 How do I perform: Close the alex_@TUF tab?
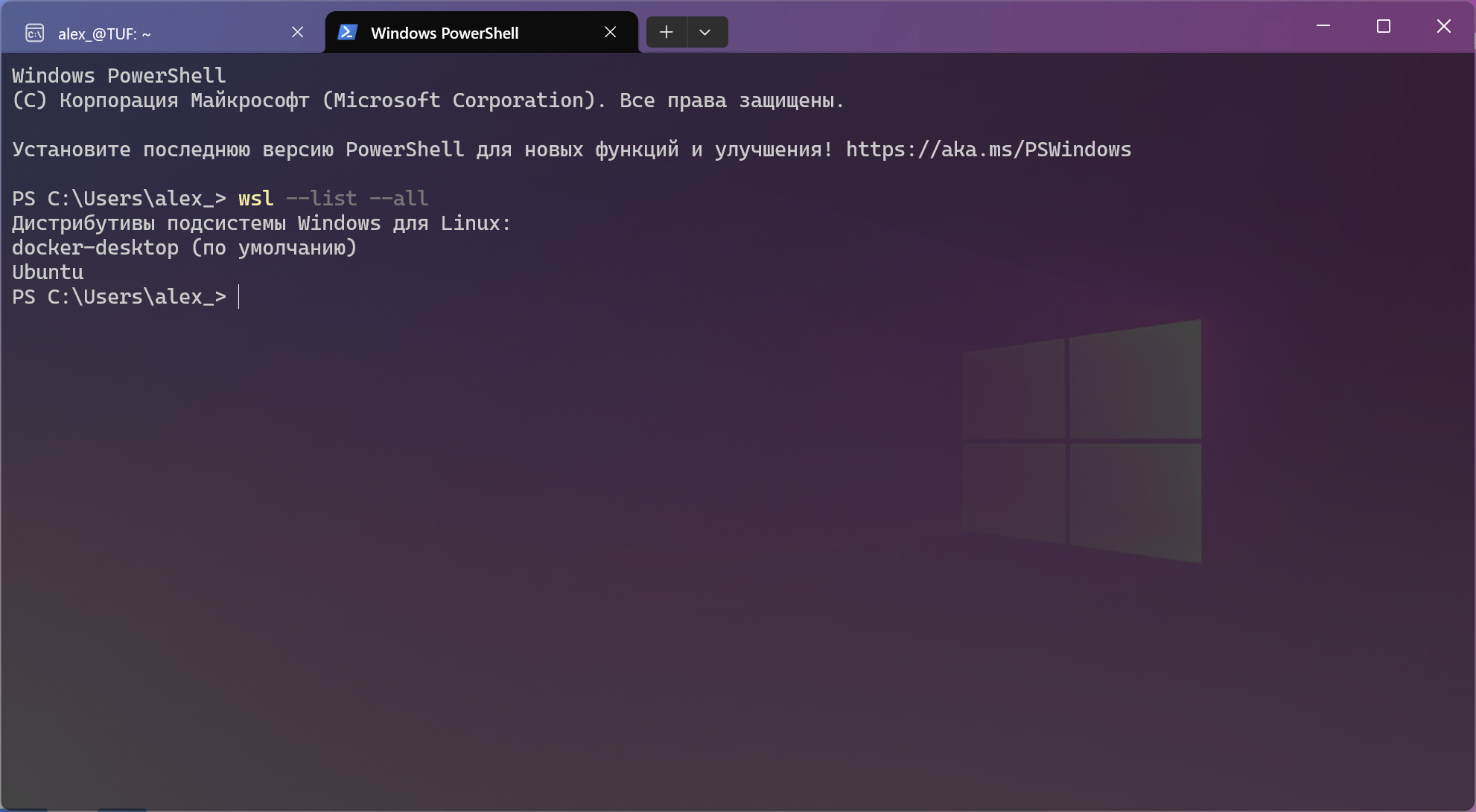coord(297,32)
